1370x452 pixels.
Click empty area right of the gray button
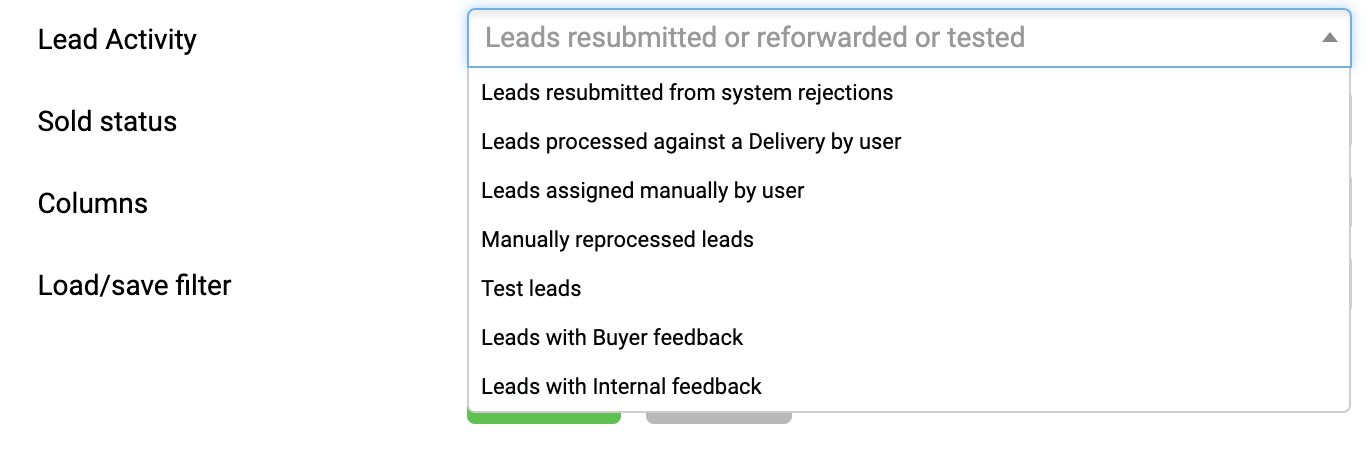coord(1000,432)
